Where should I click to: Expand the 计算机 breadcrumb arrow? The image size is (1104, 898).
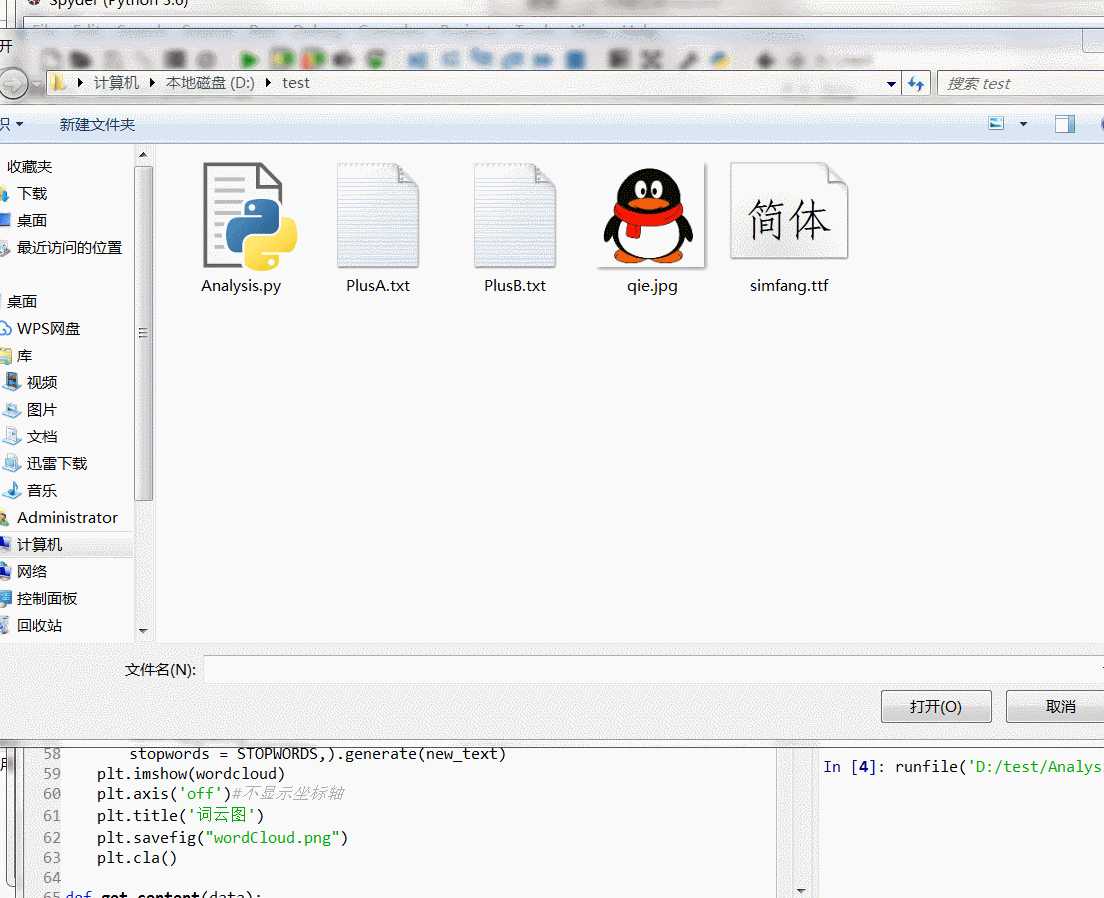152,83
